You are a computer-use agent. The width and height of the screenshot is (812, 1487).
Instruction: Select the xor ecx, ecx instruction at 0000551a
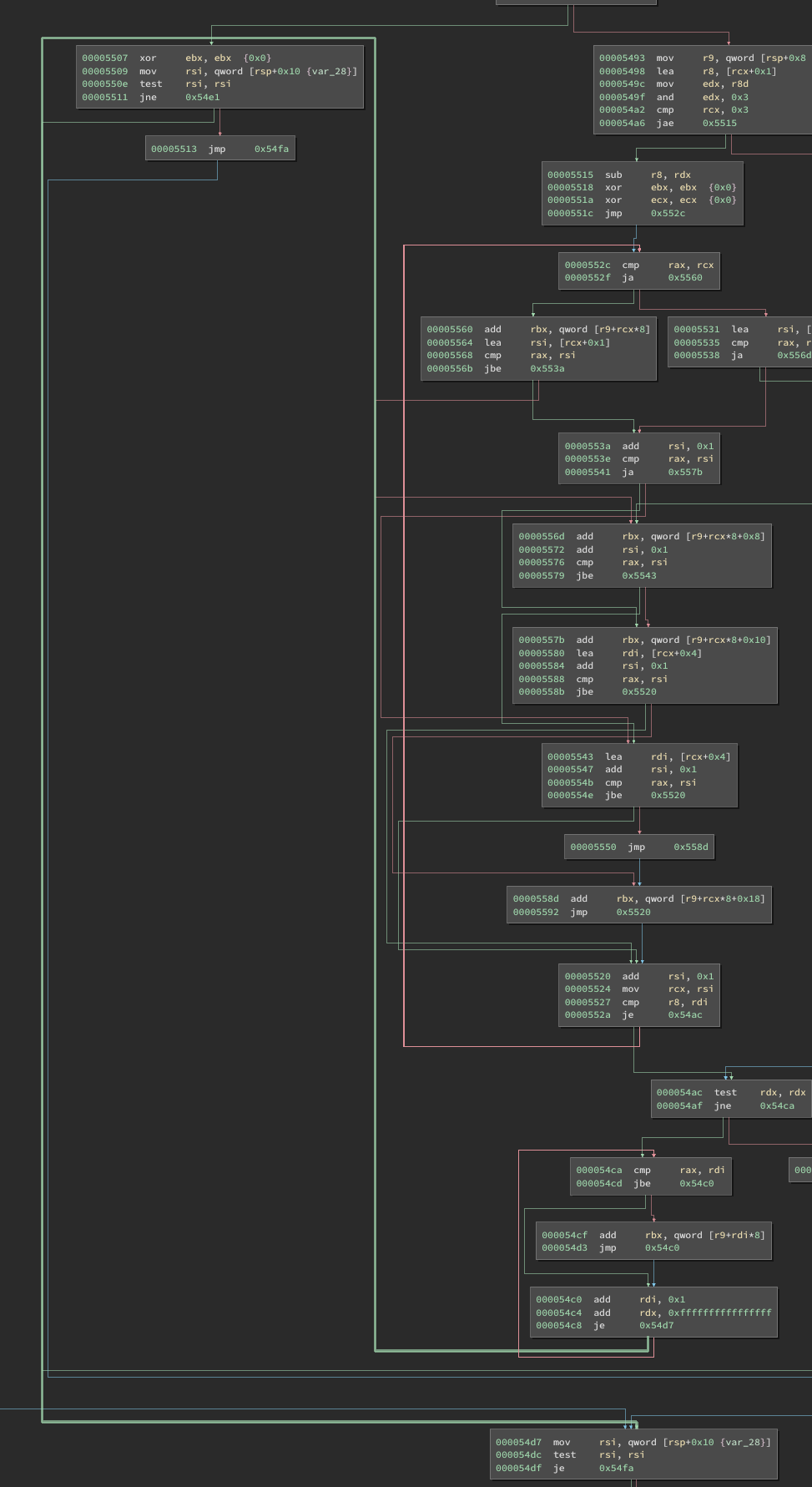642,200
